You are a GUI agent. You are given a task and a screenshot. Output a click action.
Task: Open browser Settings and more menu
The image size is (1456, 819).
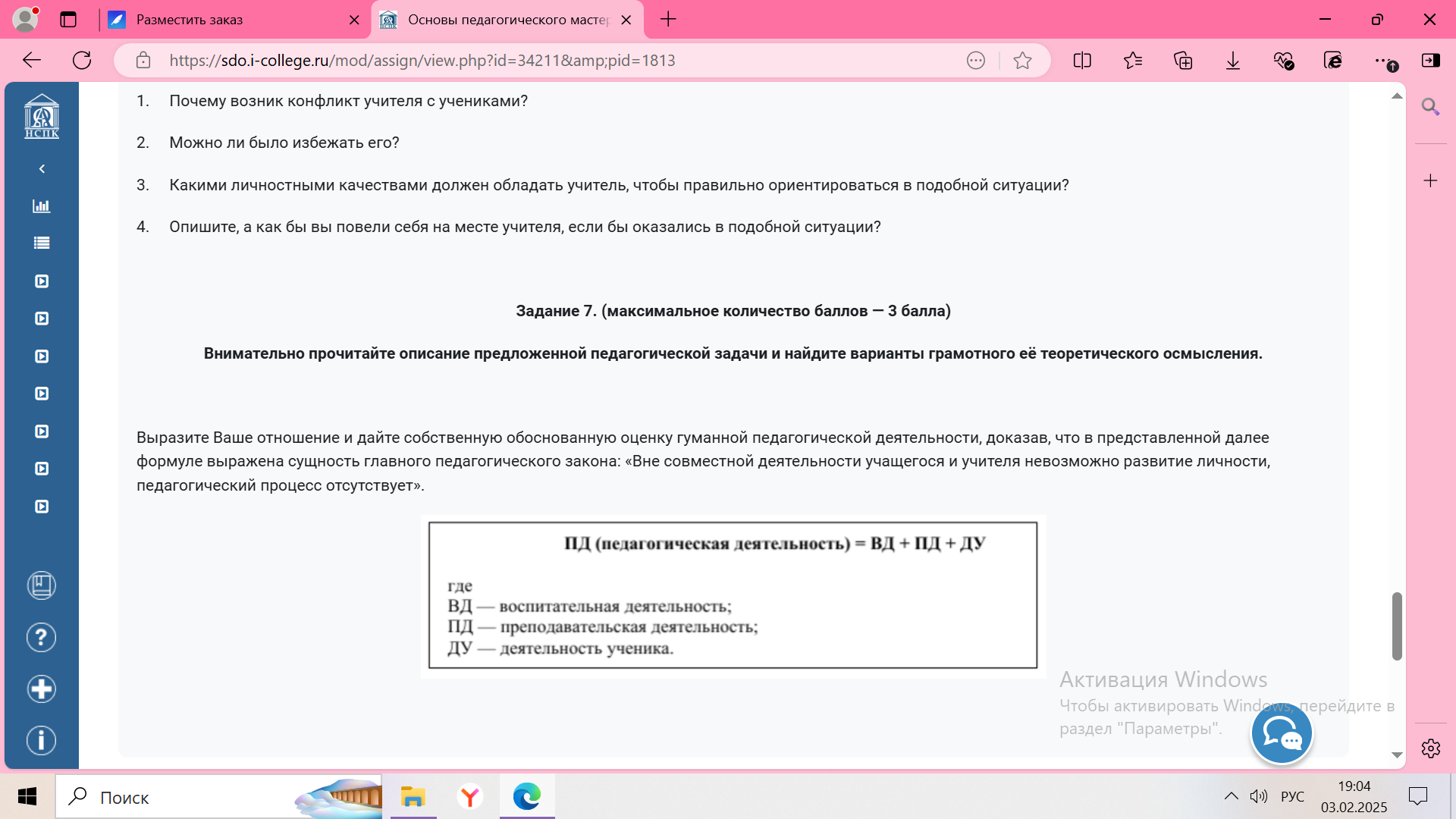click(x=1382, y=61)
